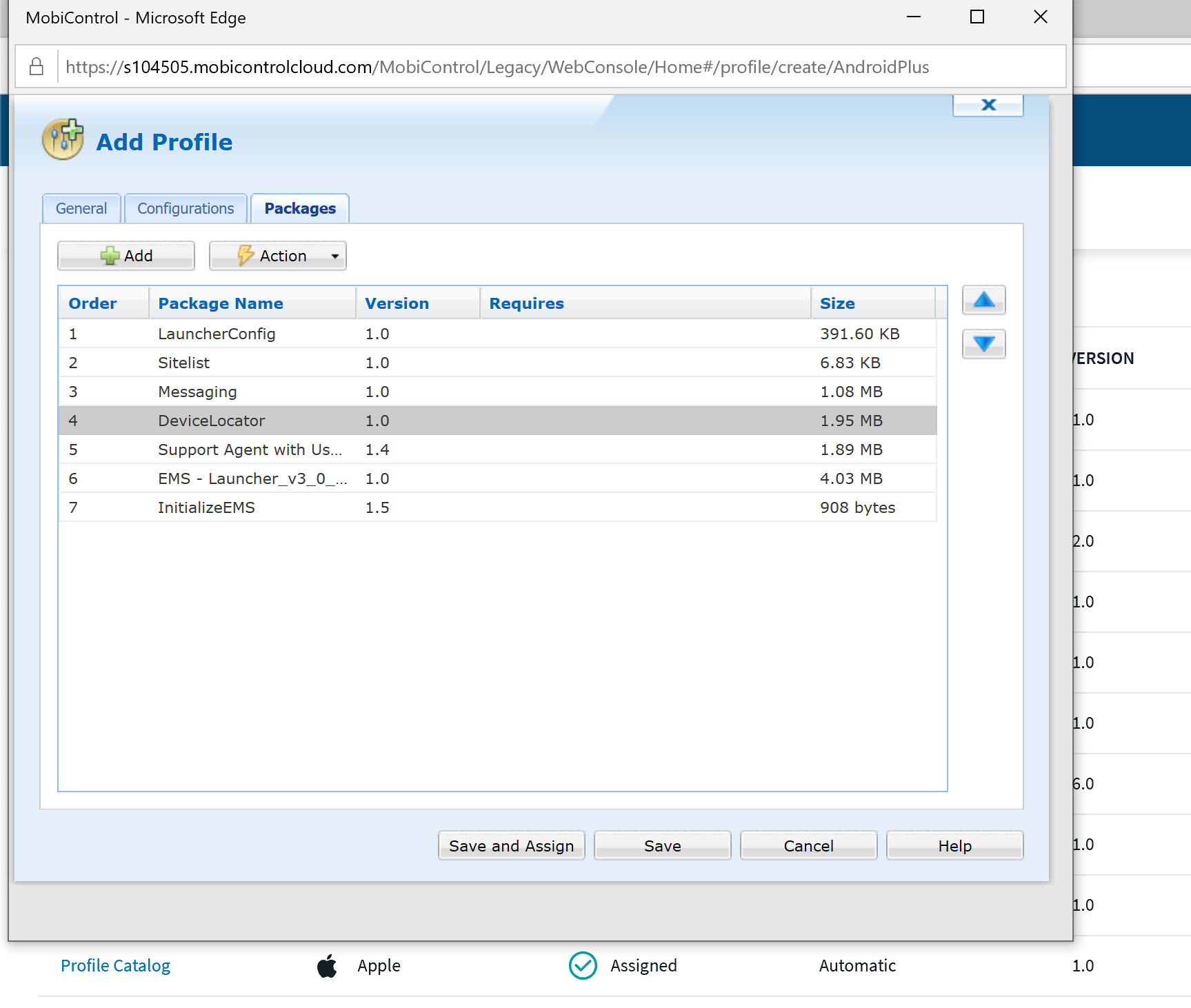Screen dimensions: 1191x1008
Task: Open Help for the profile dialog
Action: coord(955,845)
